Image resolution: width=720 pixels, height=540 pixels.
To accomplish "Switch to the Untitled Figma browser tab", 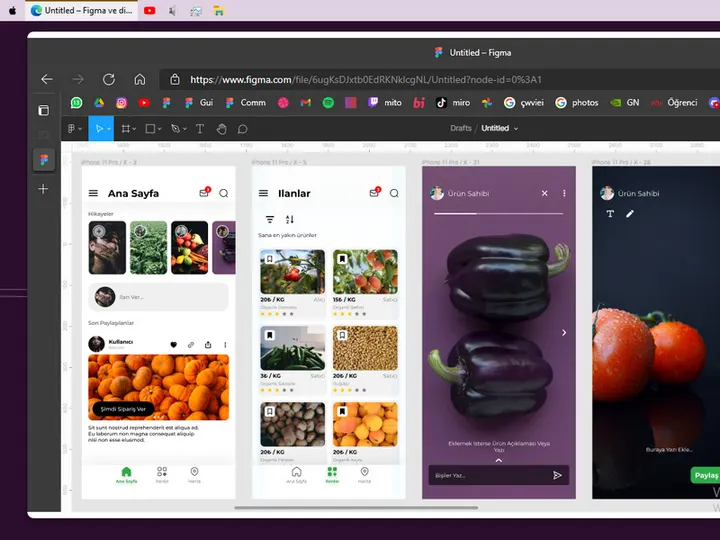I will [82, 10].
